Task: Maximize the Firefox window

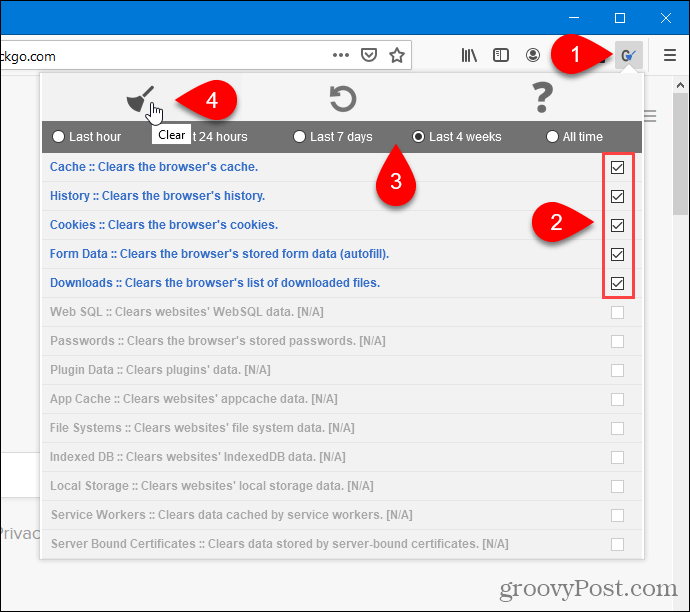Action: pyautogui.click(x=620, y=18)
